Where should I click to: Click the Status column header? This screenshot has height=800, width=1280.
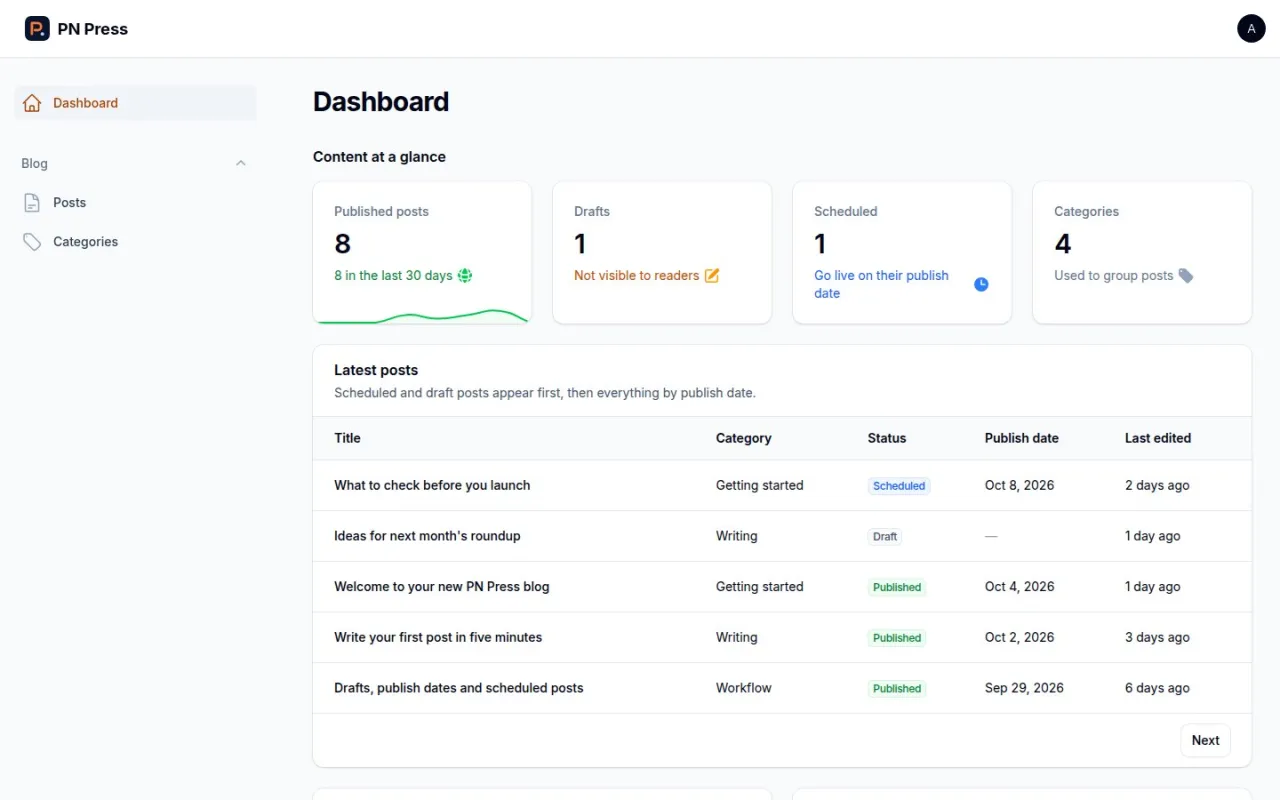[x=886, y=438]
